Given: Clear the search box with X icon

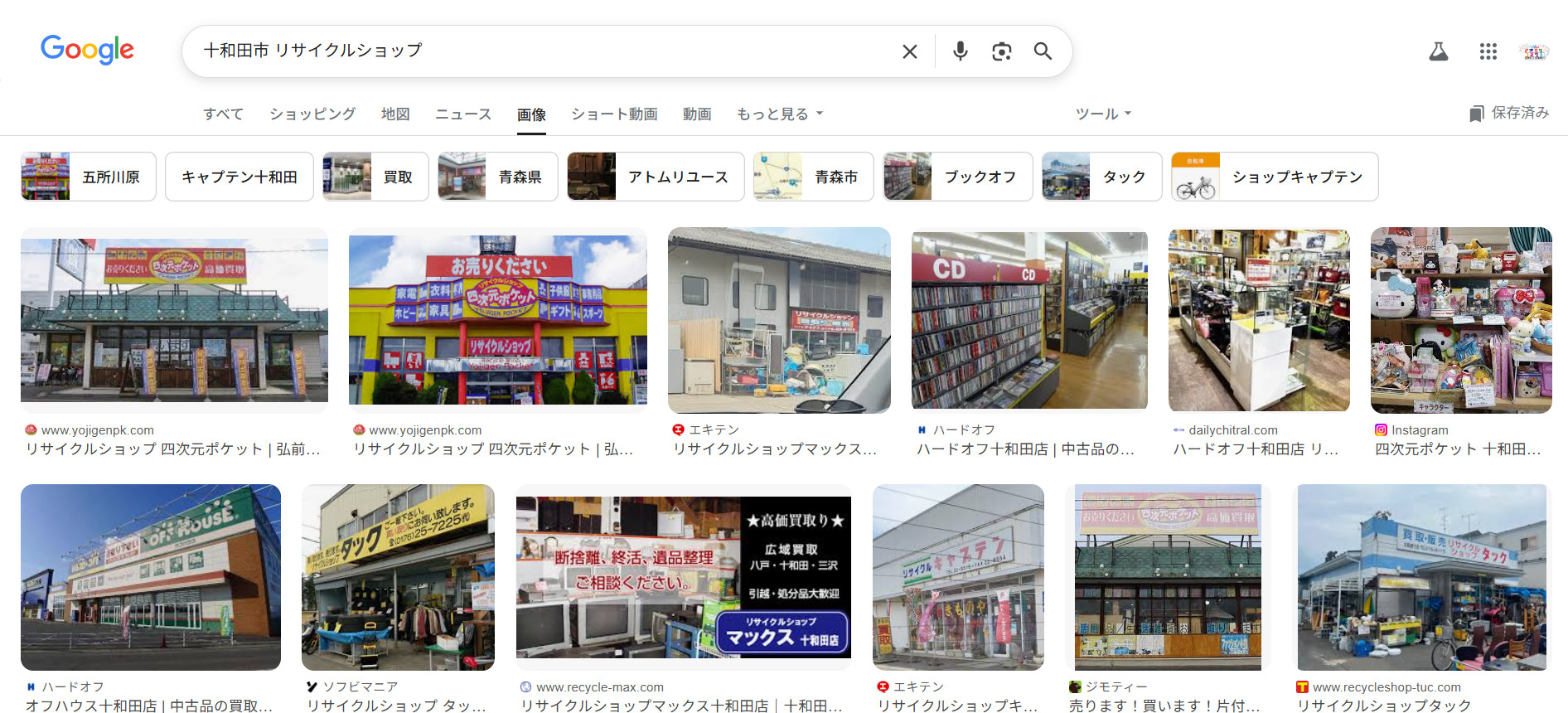Looking at the screenshot, I should (x=909, y=51).
